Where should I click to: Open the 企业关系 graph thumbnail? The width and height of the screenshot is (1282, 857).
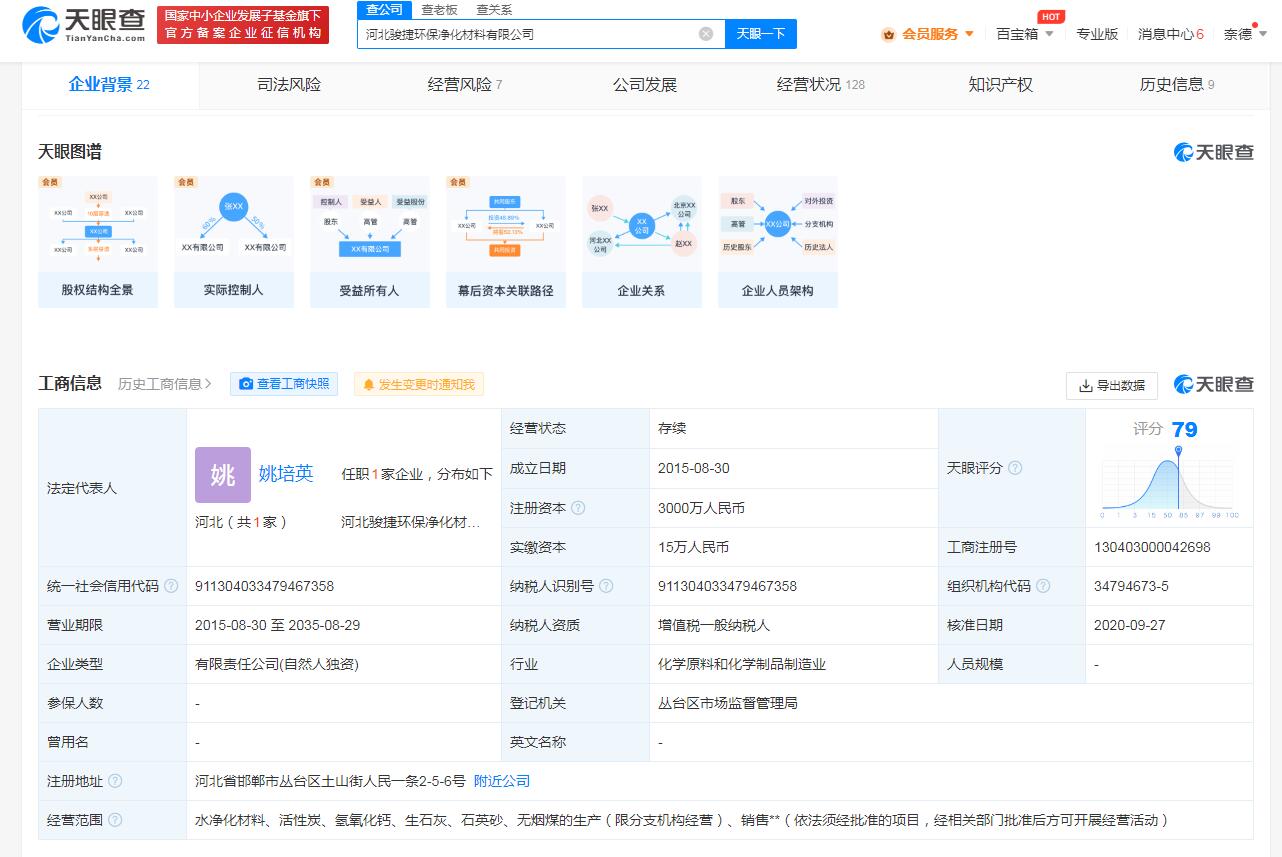[642, 242]
